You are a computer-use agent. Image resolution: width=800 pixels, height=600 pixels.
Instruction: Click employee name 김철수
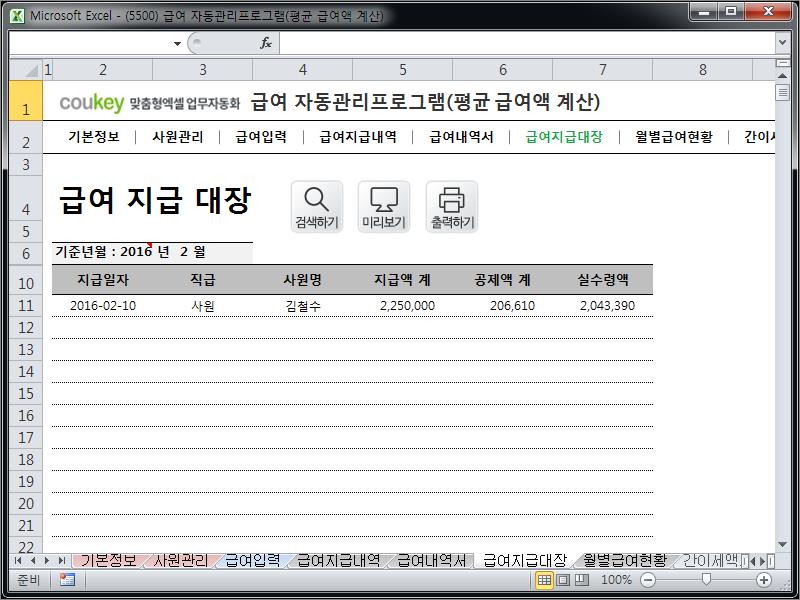(303, 306)
